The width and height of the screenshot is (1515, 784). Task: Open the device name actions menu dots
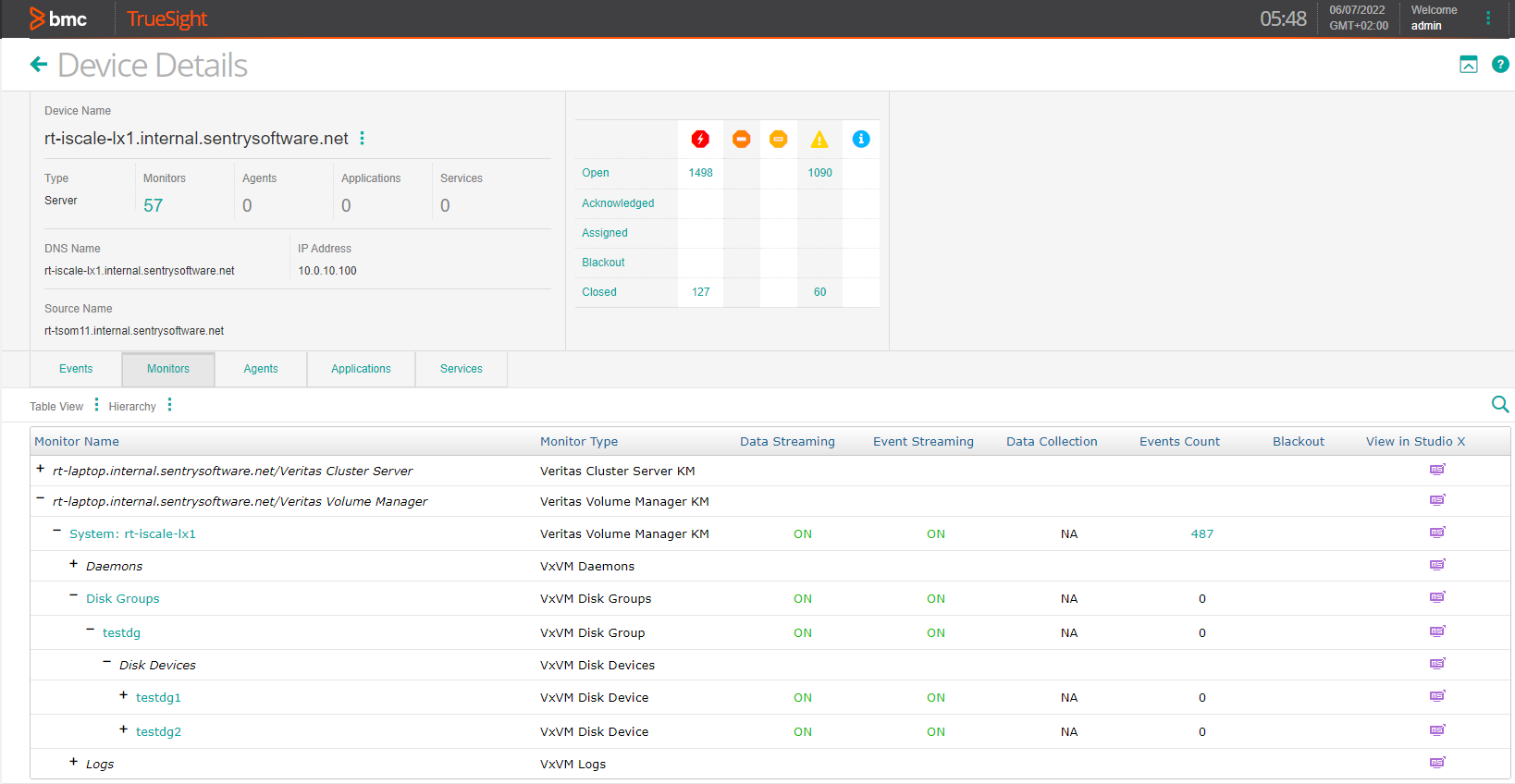pos(362,138)
